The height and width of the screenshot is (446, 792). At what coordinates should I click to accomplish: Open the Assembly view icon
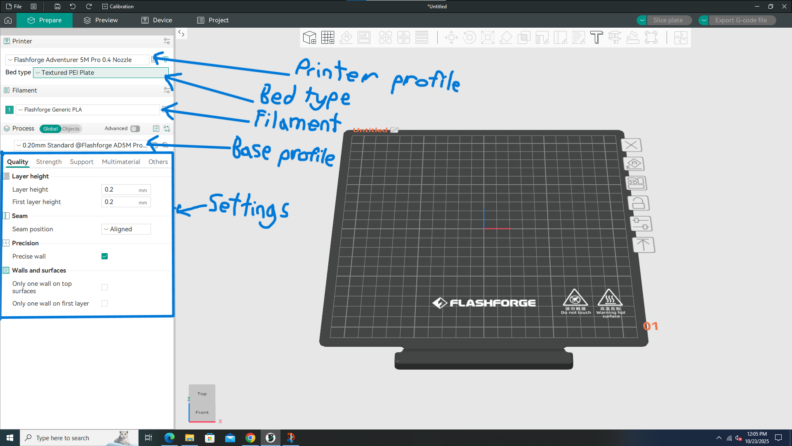point(680,37)
